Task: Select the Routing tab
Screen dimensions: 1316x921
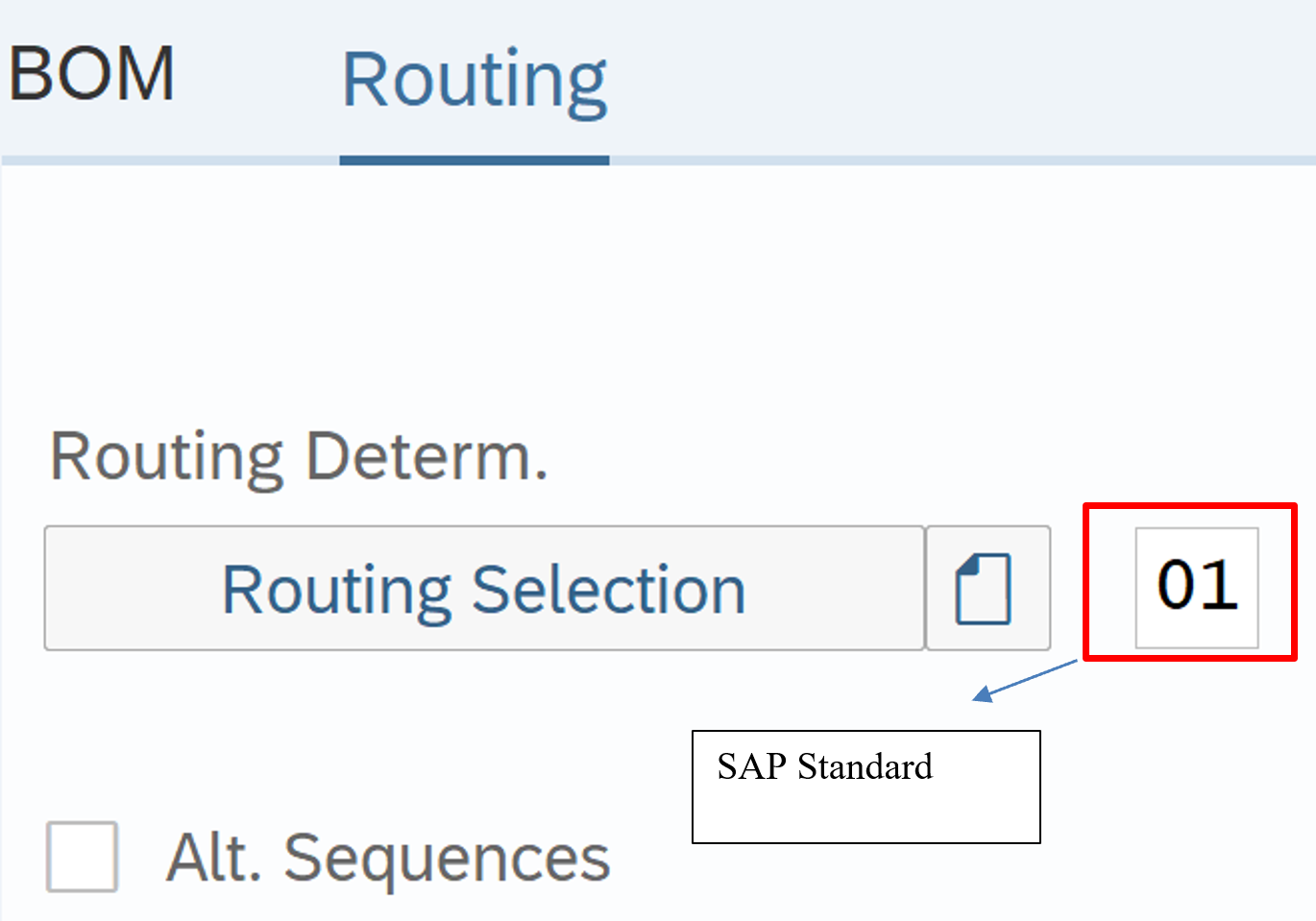Action: [x=475, y=81]
